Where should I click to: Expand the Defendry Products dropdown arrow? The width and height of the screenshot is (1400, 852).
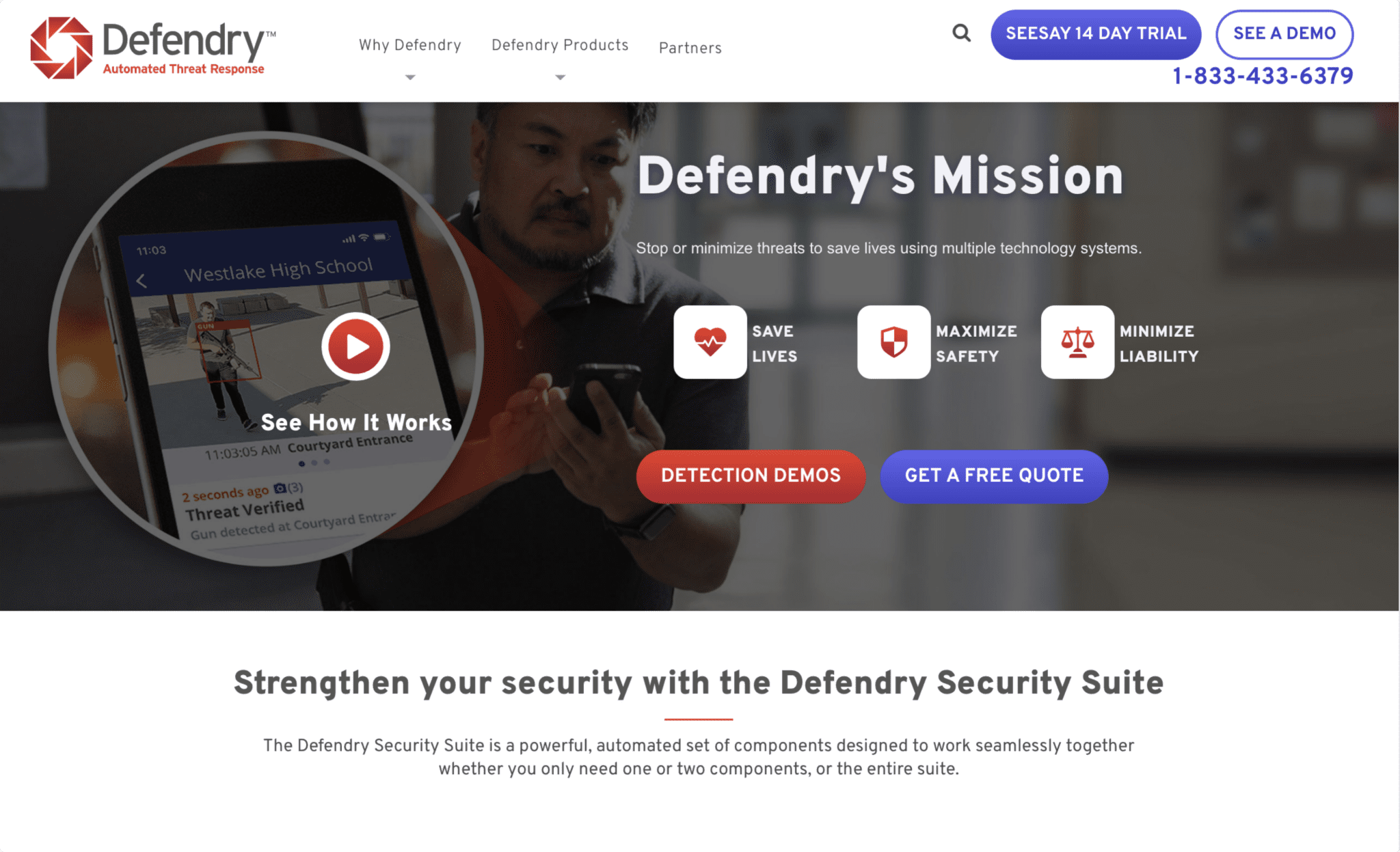[560, 77]
